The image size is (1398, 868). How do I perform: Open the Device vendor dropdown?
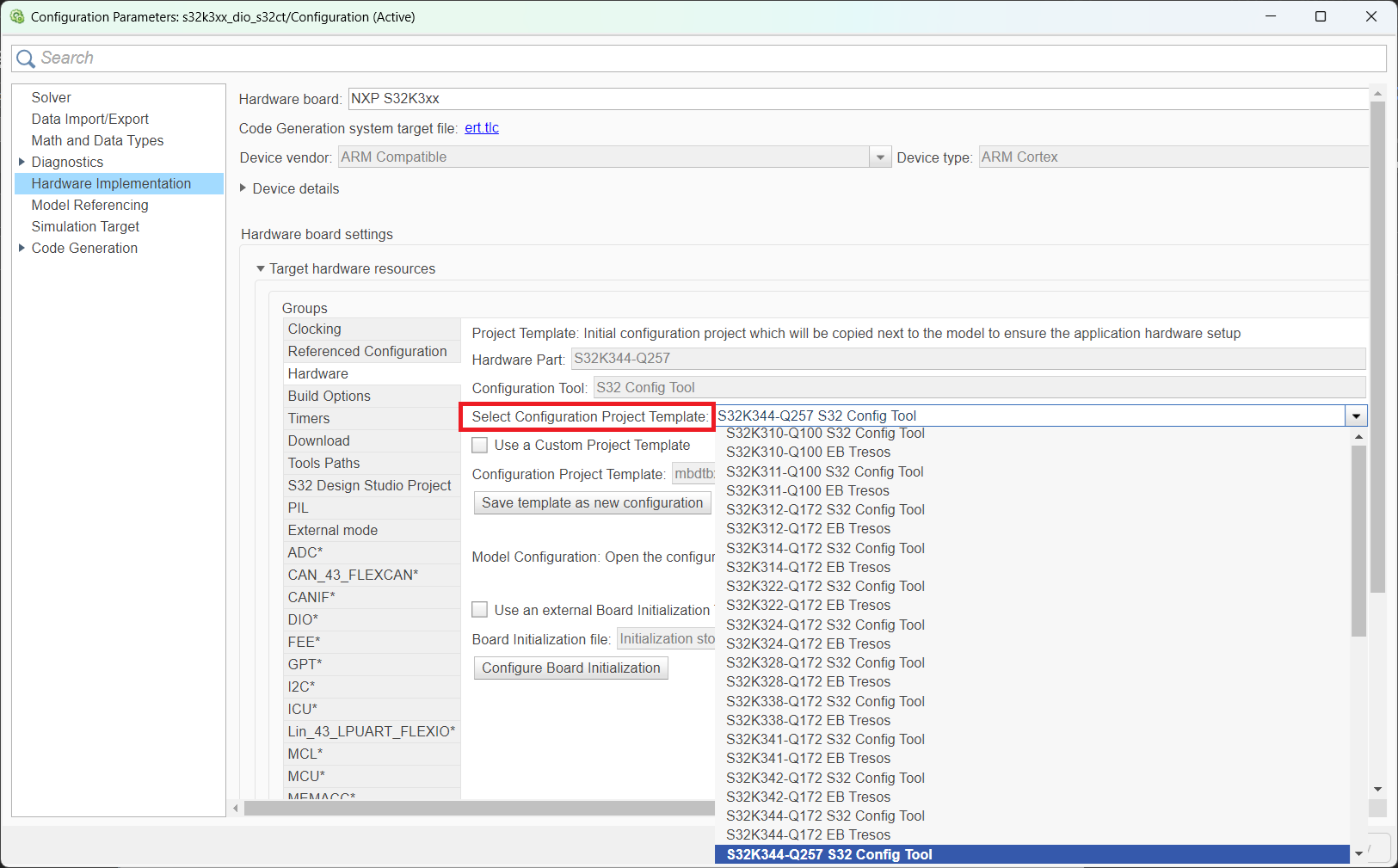coord(880,157)
